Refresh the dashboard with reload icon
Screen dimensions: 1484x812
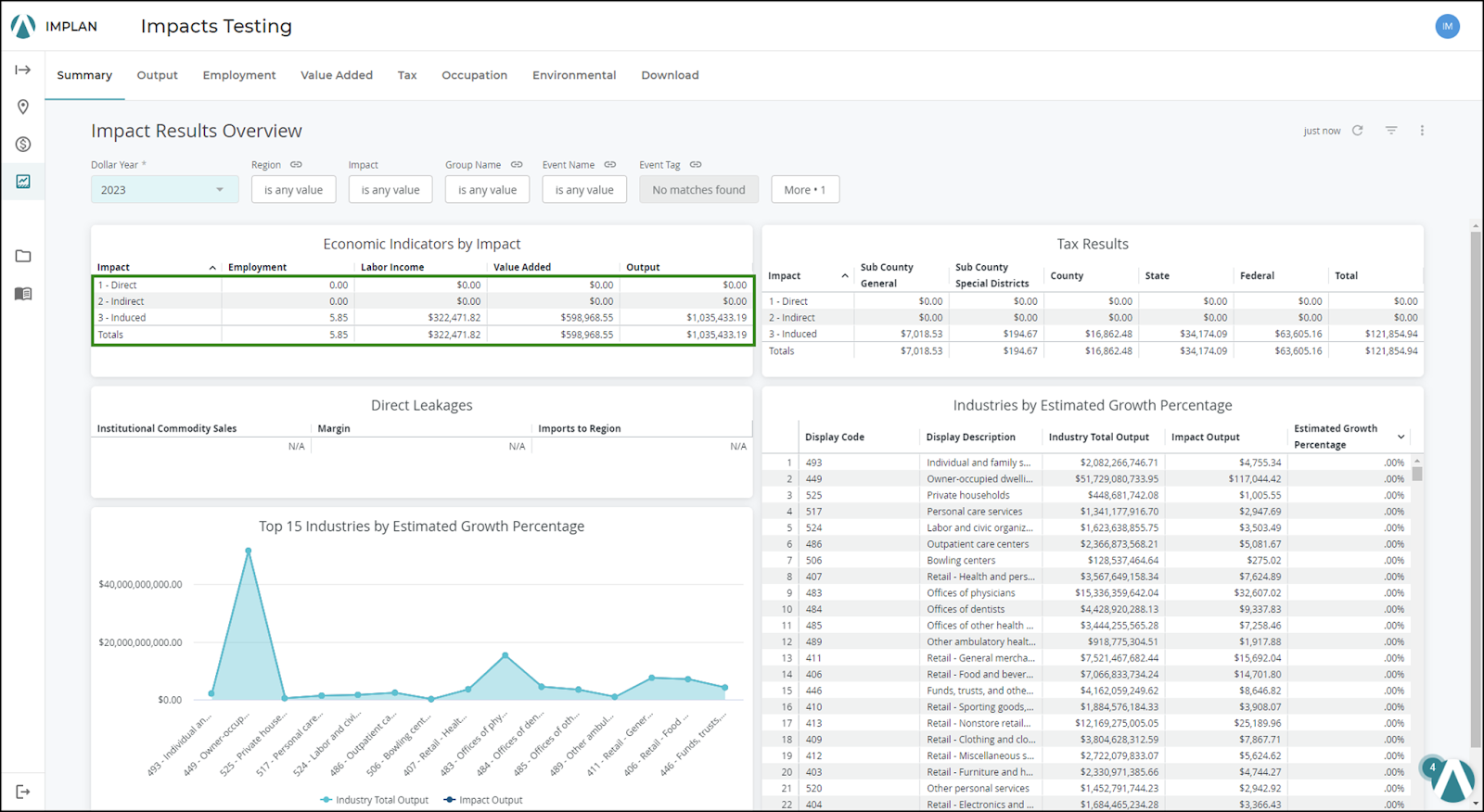(1358, 131)
